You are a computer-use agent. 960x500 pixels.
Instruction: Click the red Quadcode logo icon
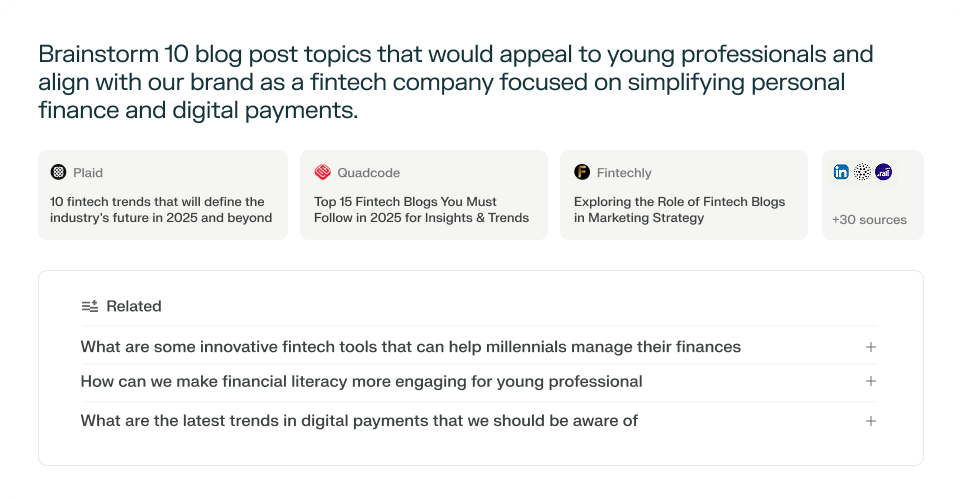(x=322, y=172)
